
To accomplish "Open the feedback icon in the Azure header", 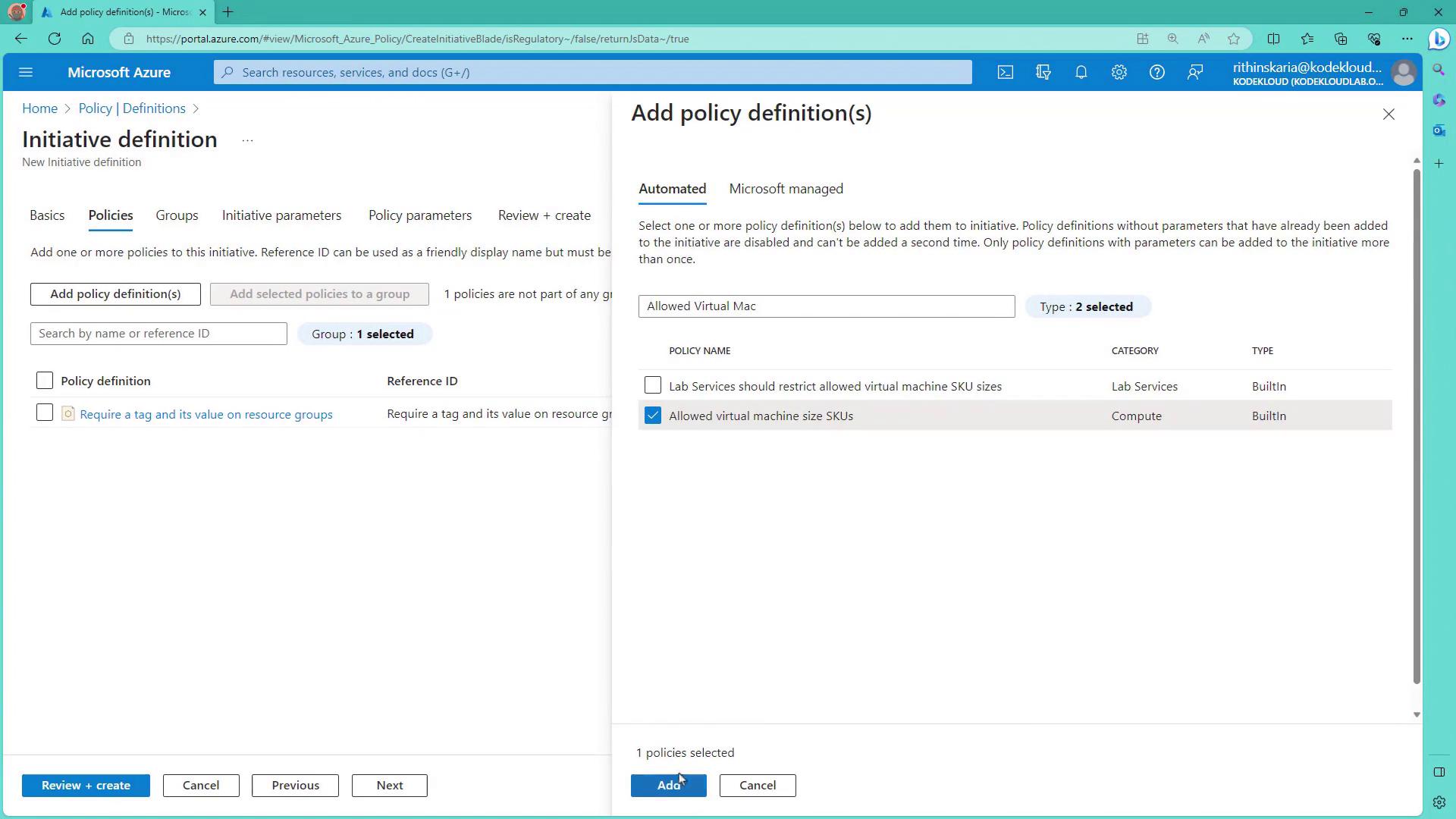I will pos(1195,73).
